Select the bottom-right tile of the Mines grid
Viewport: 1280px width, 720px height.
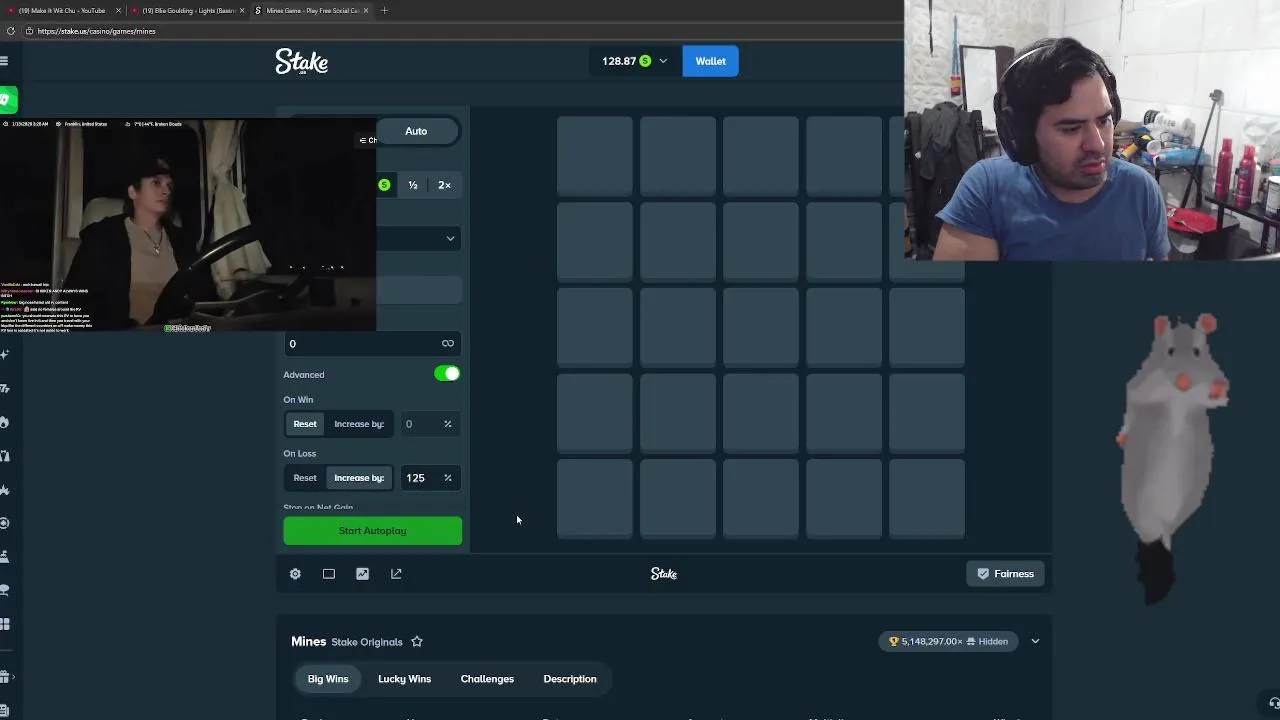point(927,499)
